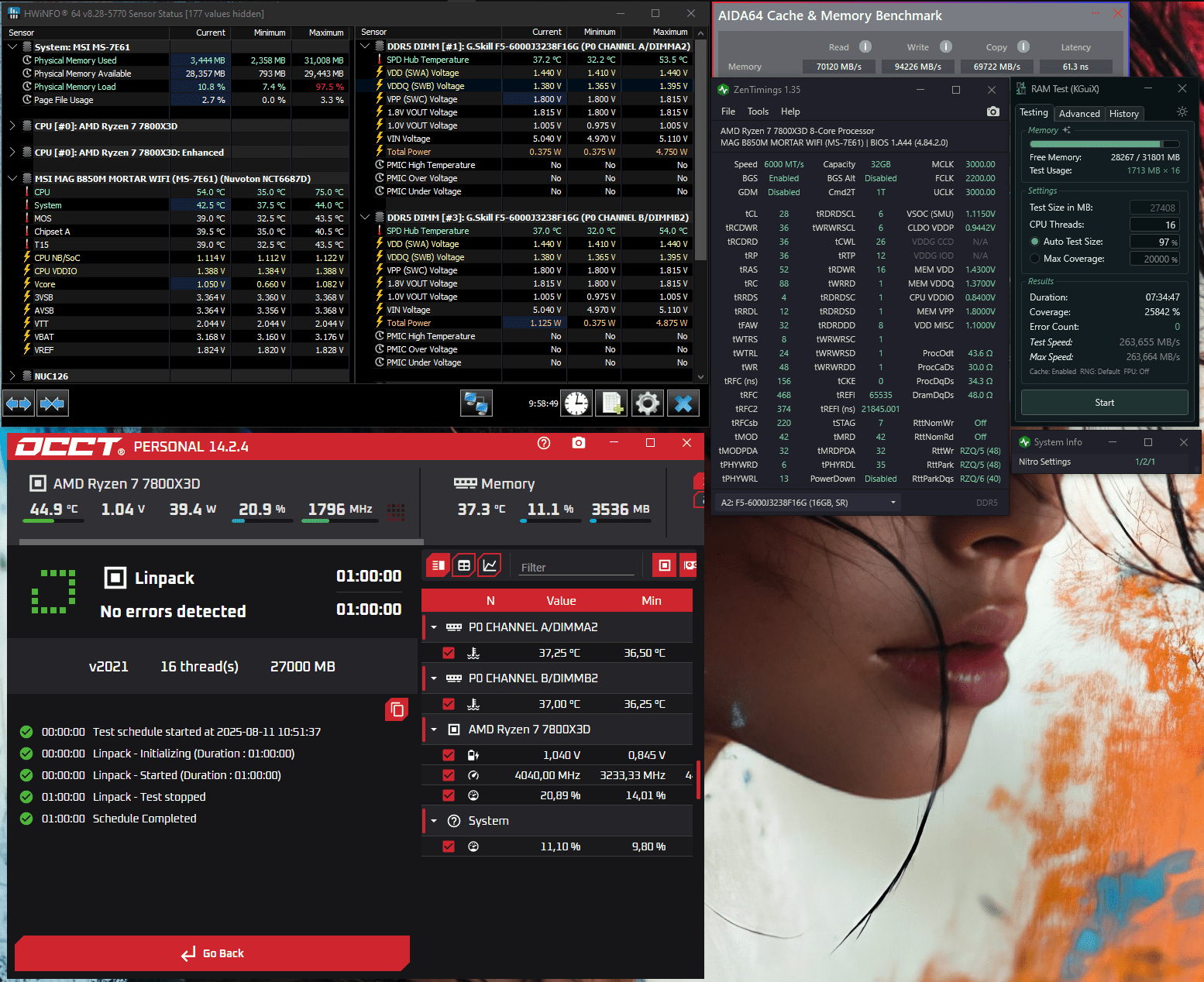The image size is (1204, 982).
Task: Copy OCCT test log with copy icon
Action: (397, 709)
